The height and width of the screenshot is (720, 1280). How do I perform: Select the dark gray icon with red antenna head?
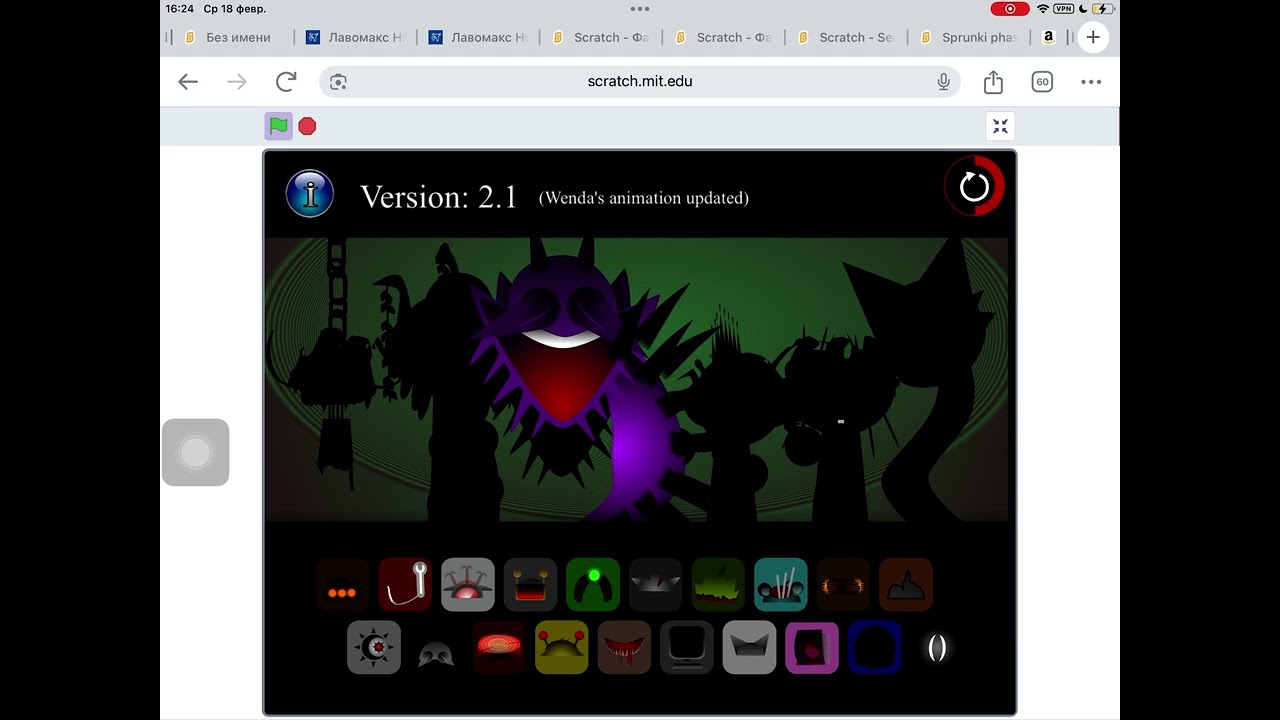[x=530, y=585]
